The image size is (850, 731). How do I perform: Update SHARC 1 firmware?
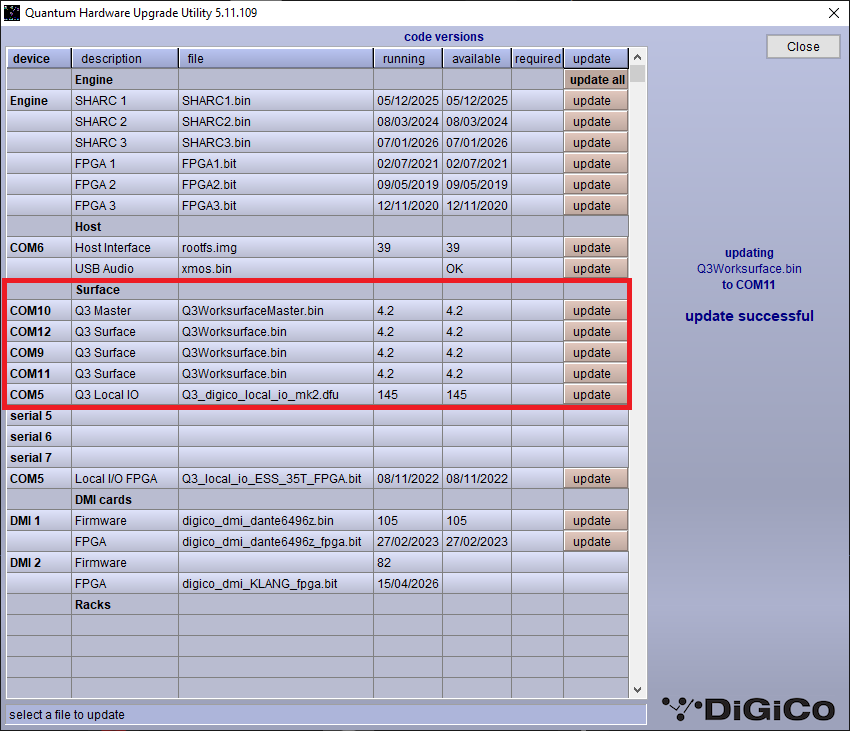(596, 101)
